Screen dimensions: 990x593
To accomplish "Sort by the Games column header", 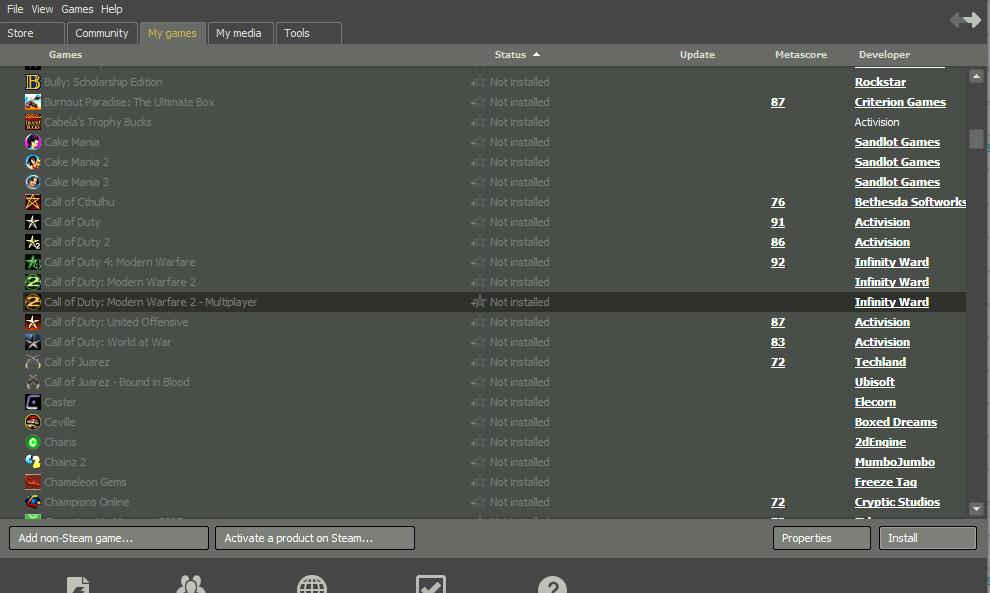I will click(65, 55).
